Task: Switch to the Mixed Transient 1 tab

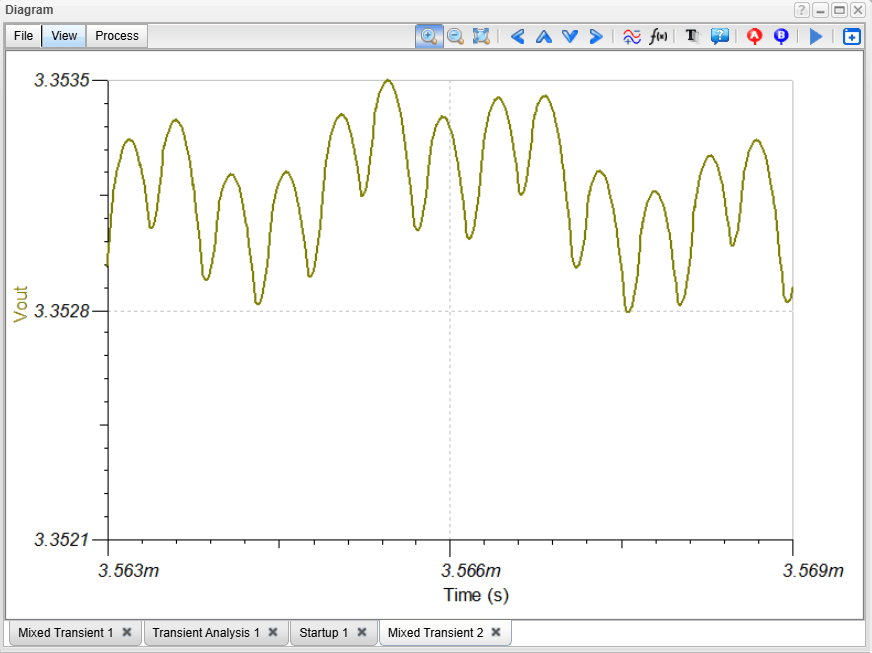Action: (65, 633)
